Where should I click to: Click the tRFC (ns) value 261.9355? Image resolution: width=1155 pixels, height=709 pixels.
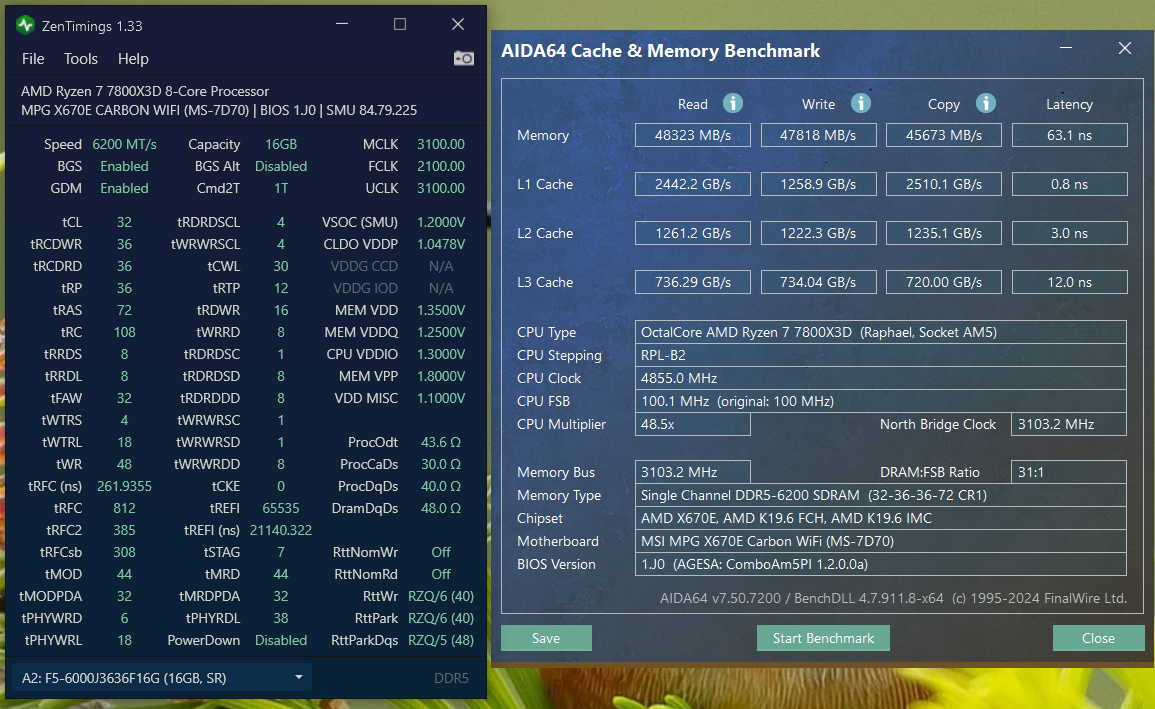click(124, 486)
